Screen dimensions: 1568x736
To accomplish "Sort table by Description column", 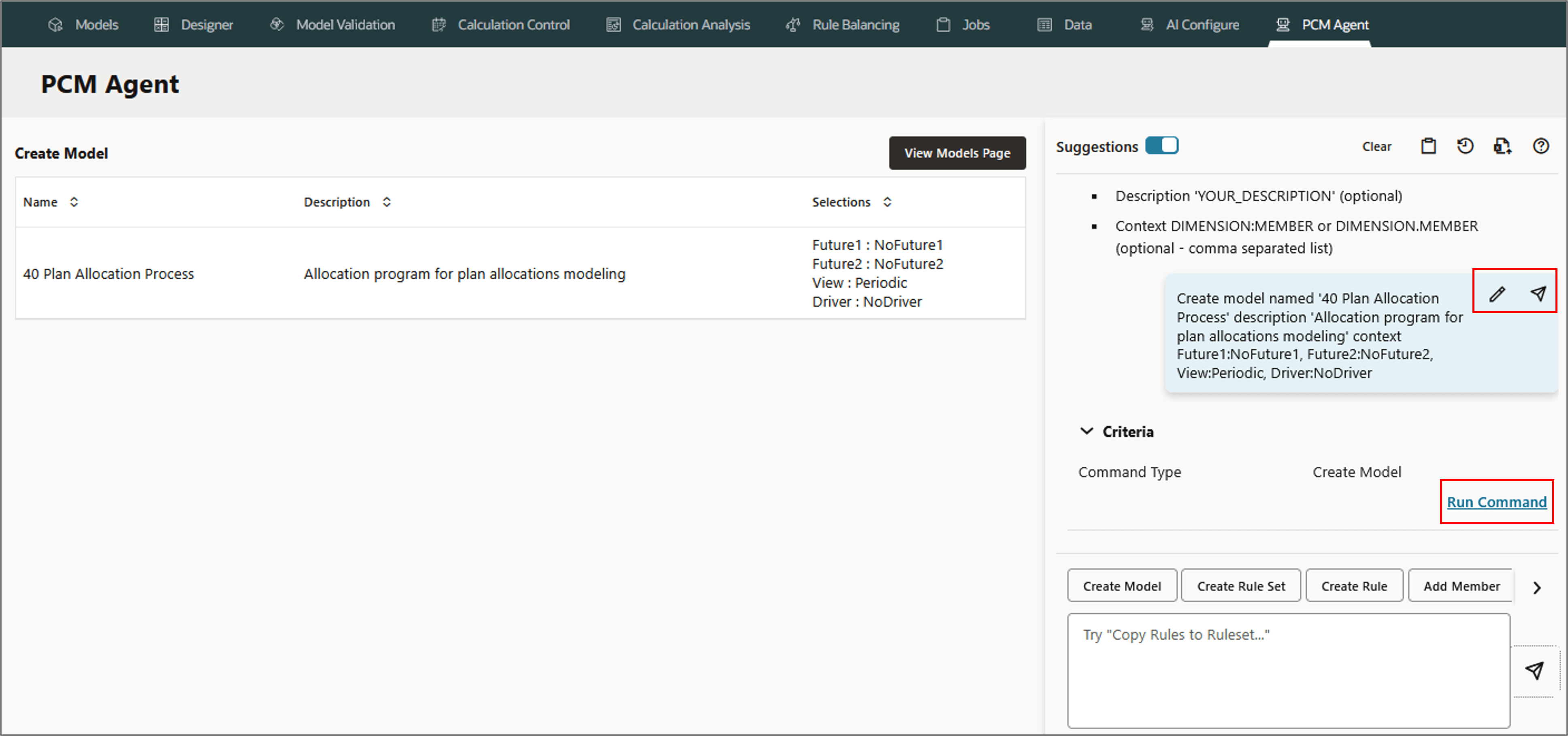I will click(x=386, y=202).
